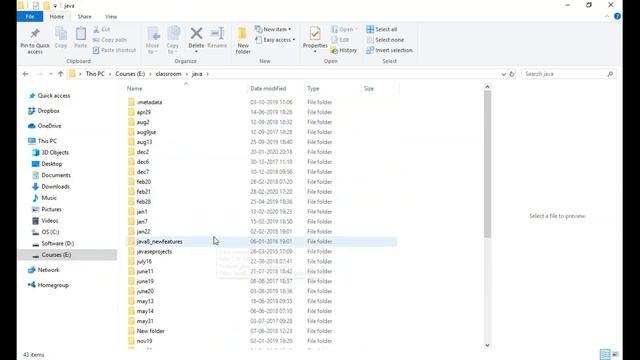The image size is (640, 360).
Task: Open recent locations dropdown arrow
Action: pos(51,74)
